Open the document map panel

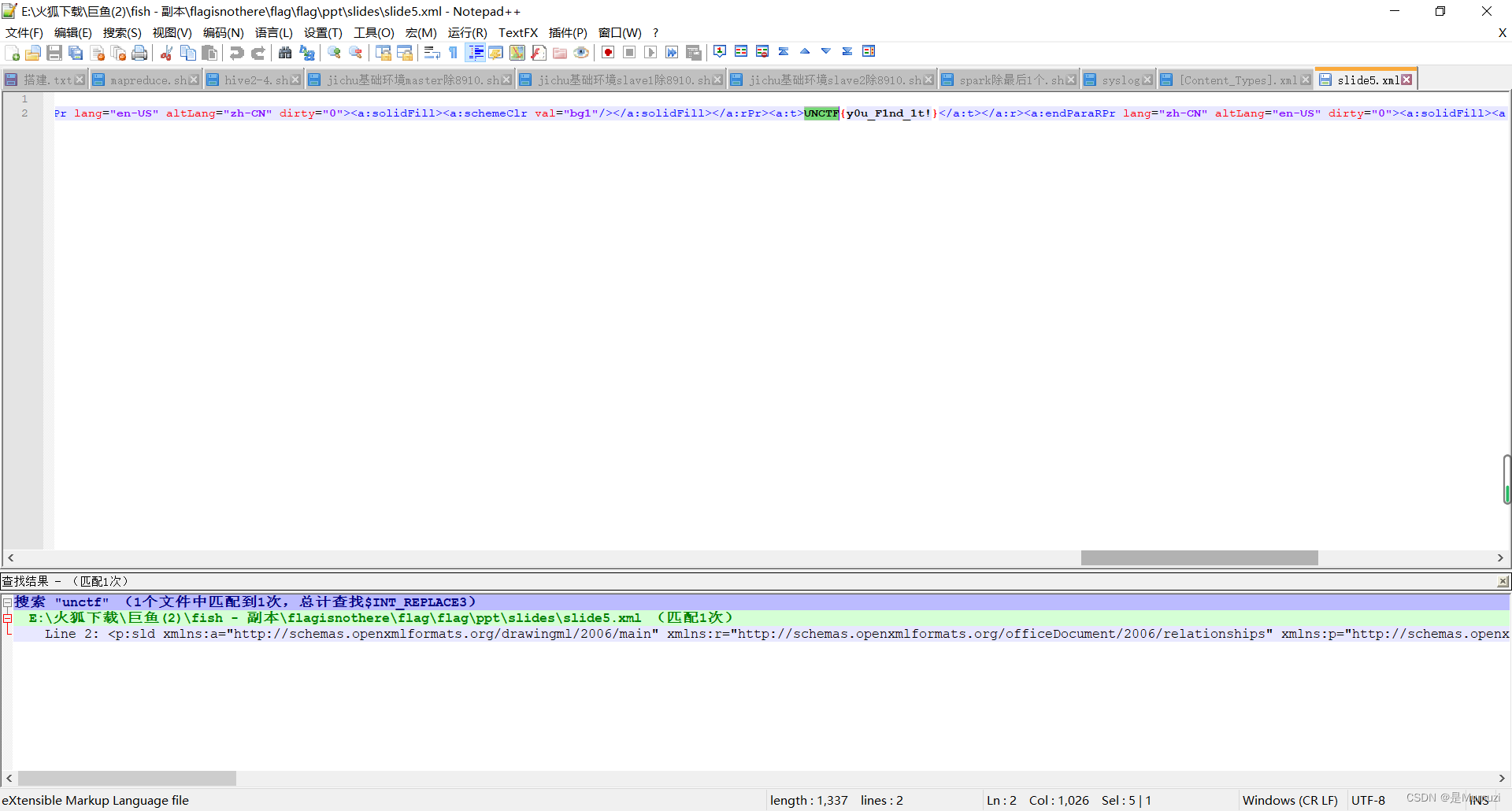[517, 53]
